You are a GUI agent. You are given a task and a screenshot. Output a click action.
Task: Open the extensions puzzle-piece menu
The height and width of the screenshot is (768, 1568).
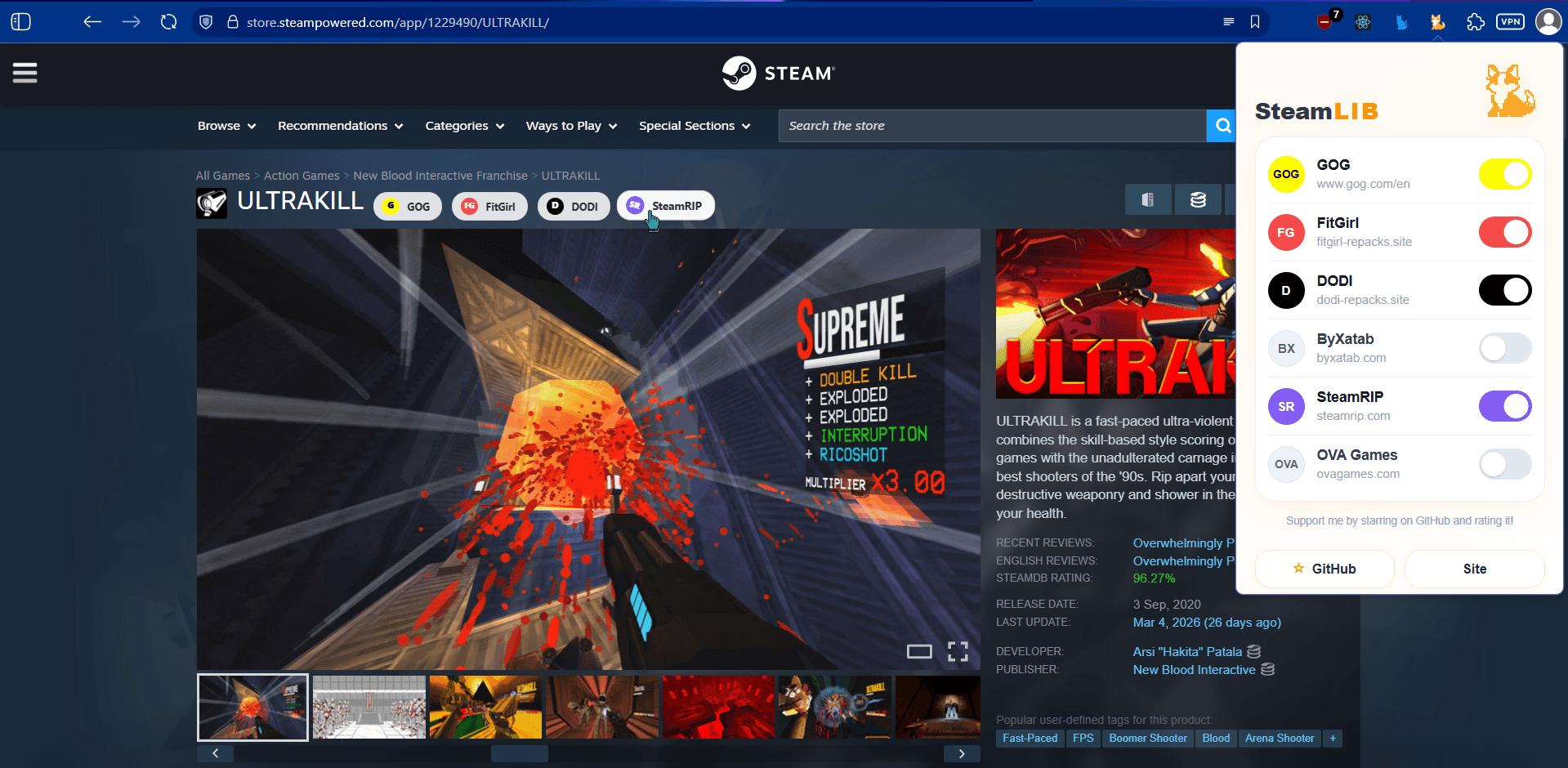coord(1475,22)
